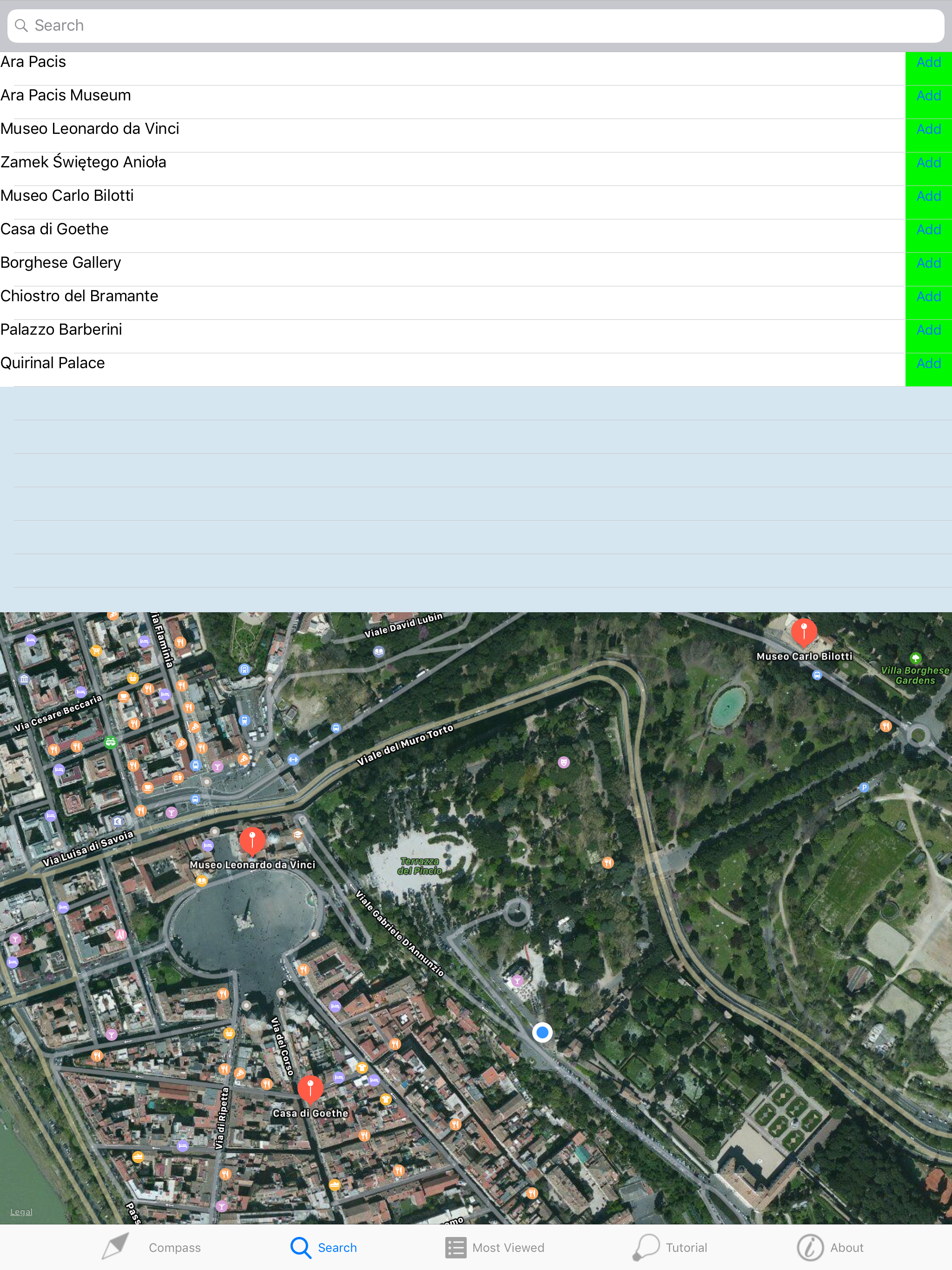Focus the Search text field
This screenshot has height=1270, width=952.
click(476, 25)
